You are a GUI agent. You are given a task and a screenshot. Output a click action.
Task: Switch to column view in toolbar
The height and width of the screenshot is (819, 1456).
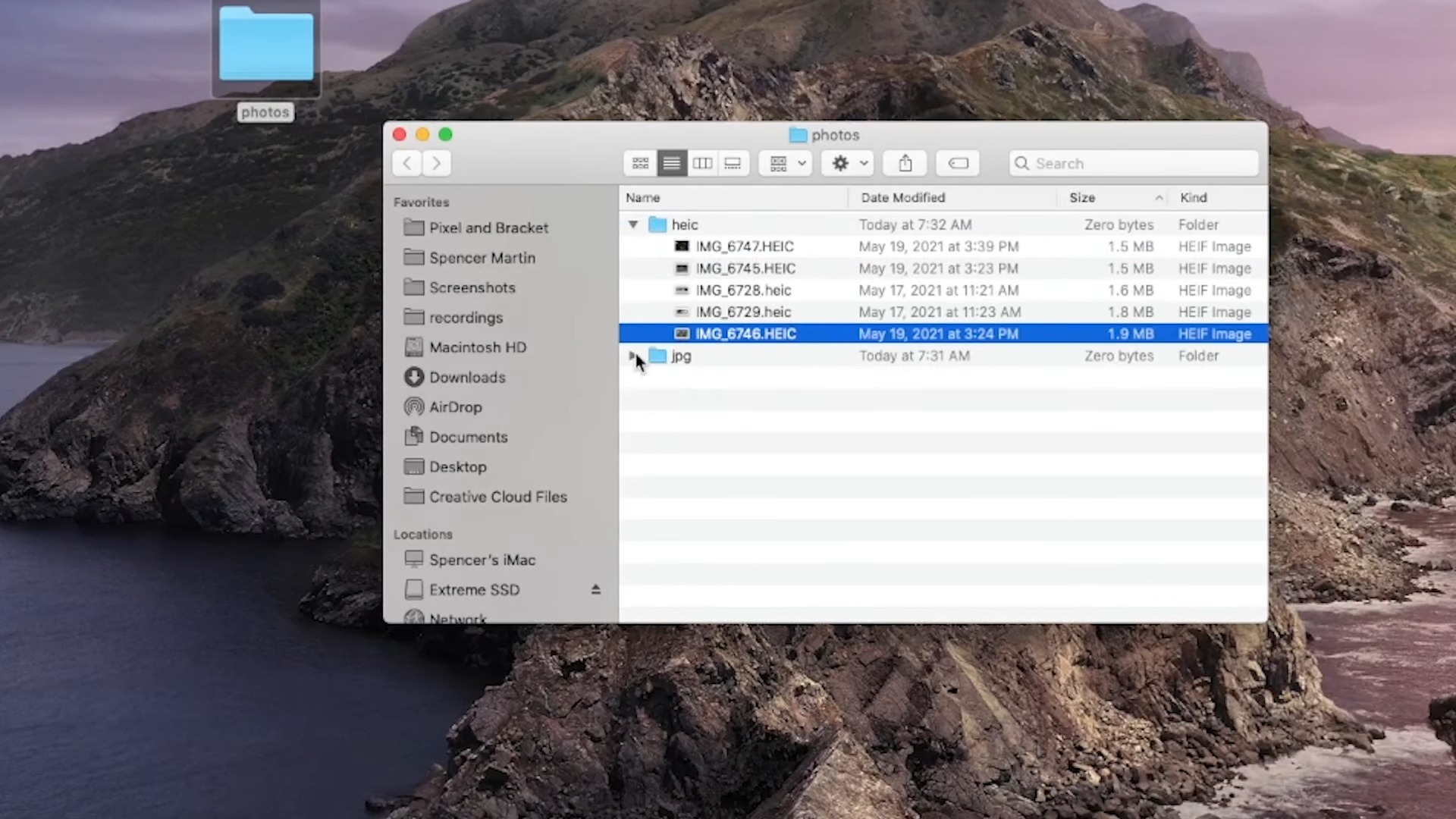point(702,163)
